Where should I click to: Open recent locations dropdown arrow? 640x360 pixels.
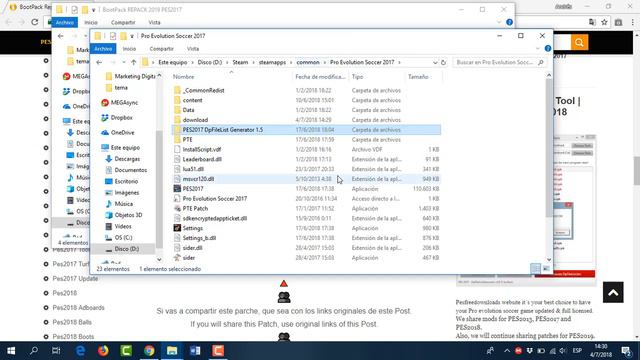coord(124,62)
